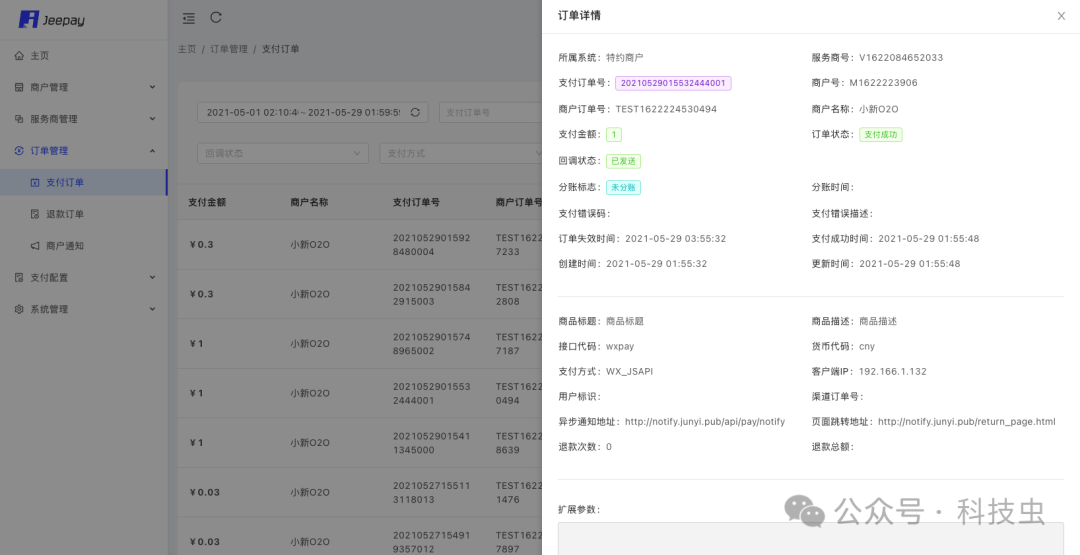Click reload icon in date range field

(x=415, y=112)
